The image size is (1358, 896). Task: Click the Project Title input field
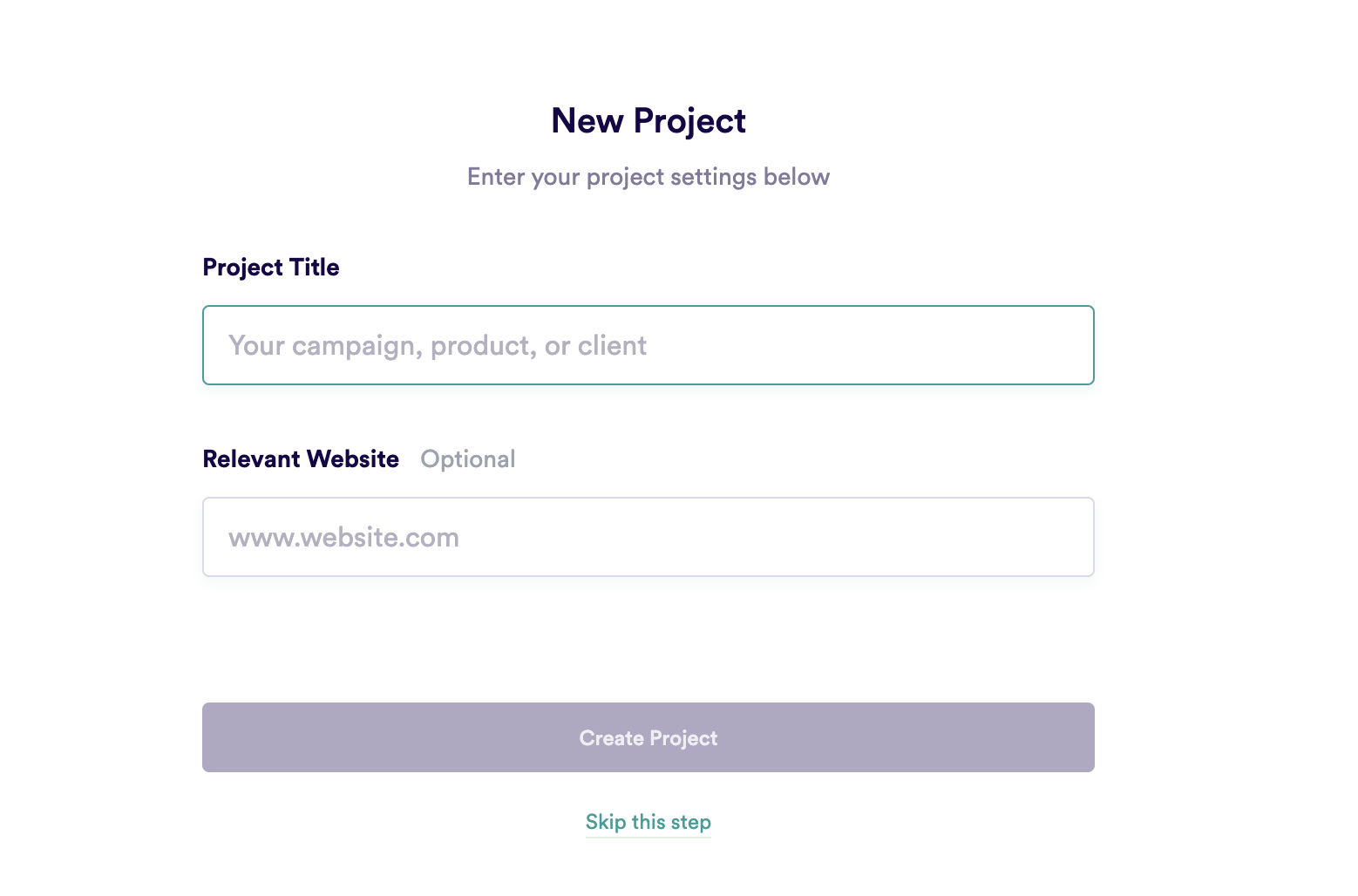tap(648, 345)
